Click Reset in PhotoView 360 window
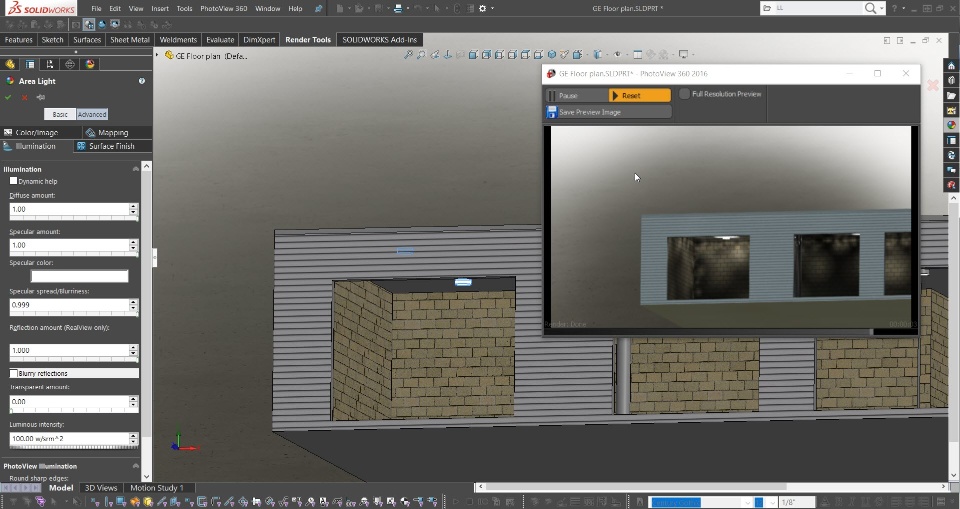The image size is (960, 509). pos(640,96)
